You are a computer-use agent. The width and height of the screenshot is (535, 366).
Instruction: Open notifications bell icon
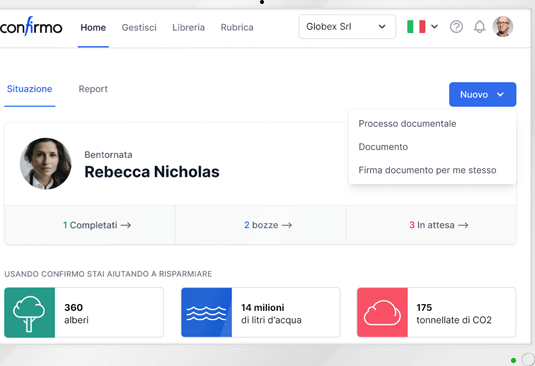pos(479,27)
